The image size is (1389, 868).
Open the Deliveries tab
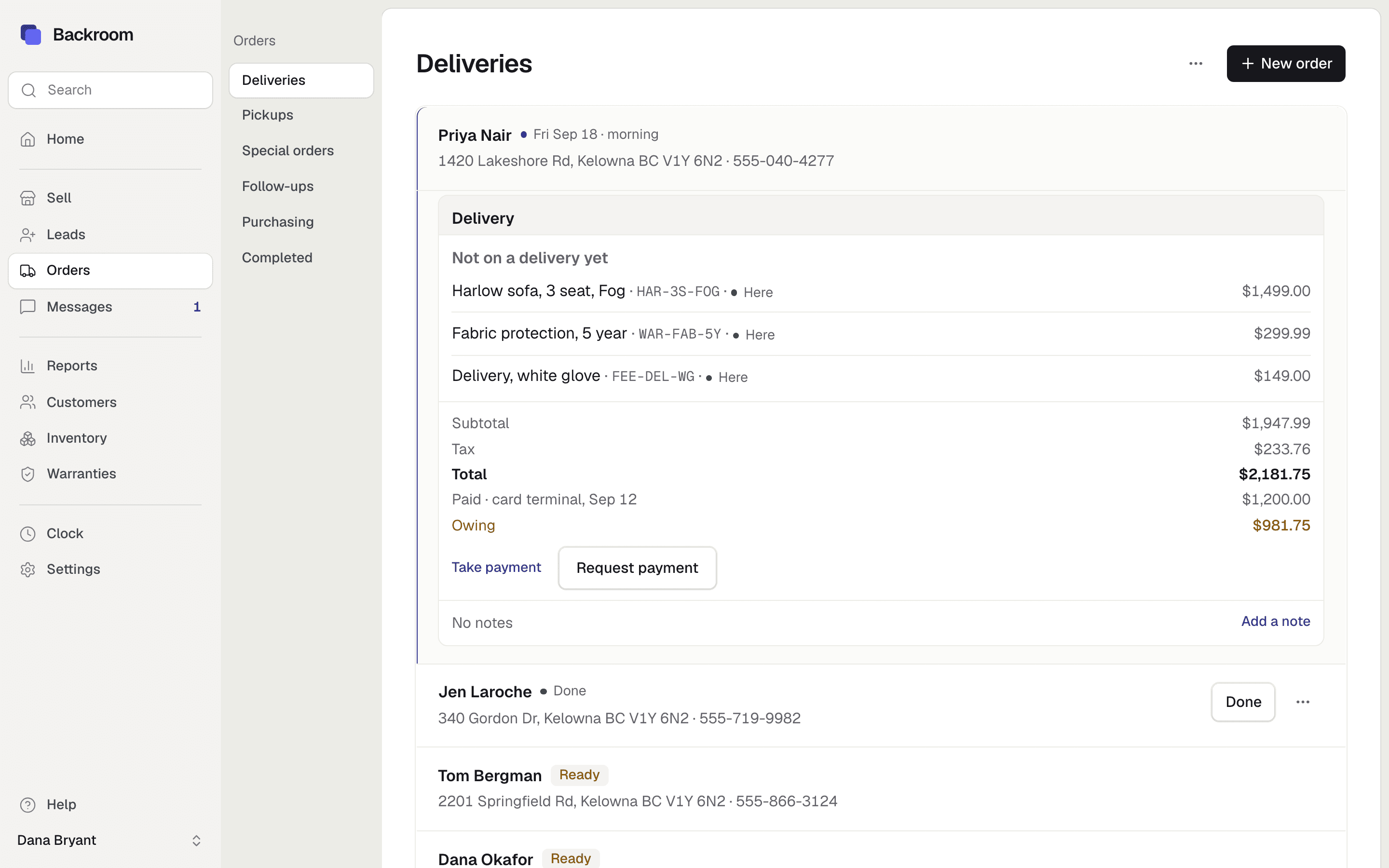[301, 81]
